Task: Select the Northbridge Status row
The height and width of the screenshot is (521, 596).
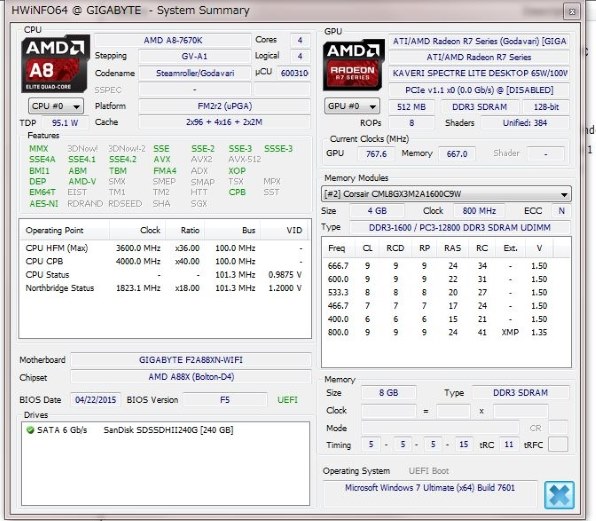Action: tap(164, 288)
